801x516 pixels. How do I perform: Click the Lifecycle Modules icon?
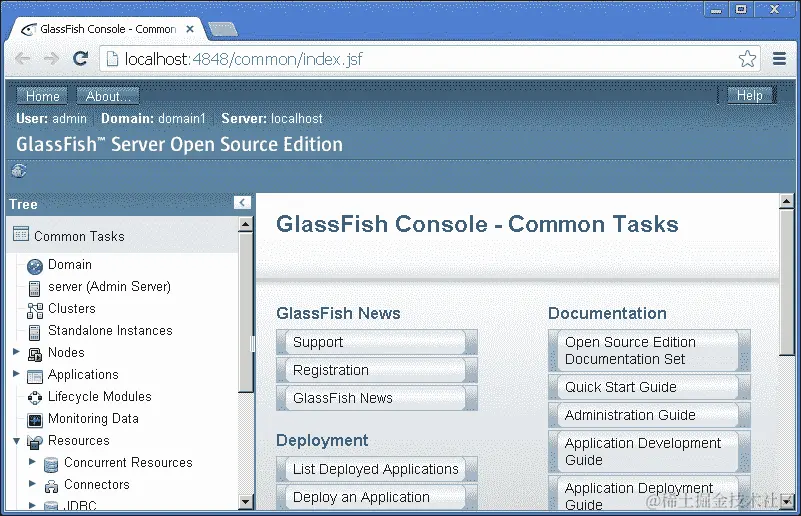pos(35,398)
